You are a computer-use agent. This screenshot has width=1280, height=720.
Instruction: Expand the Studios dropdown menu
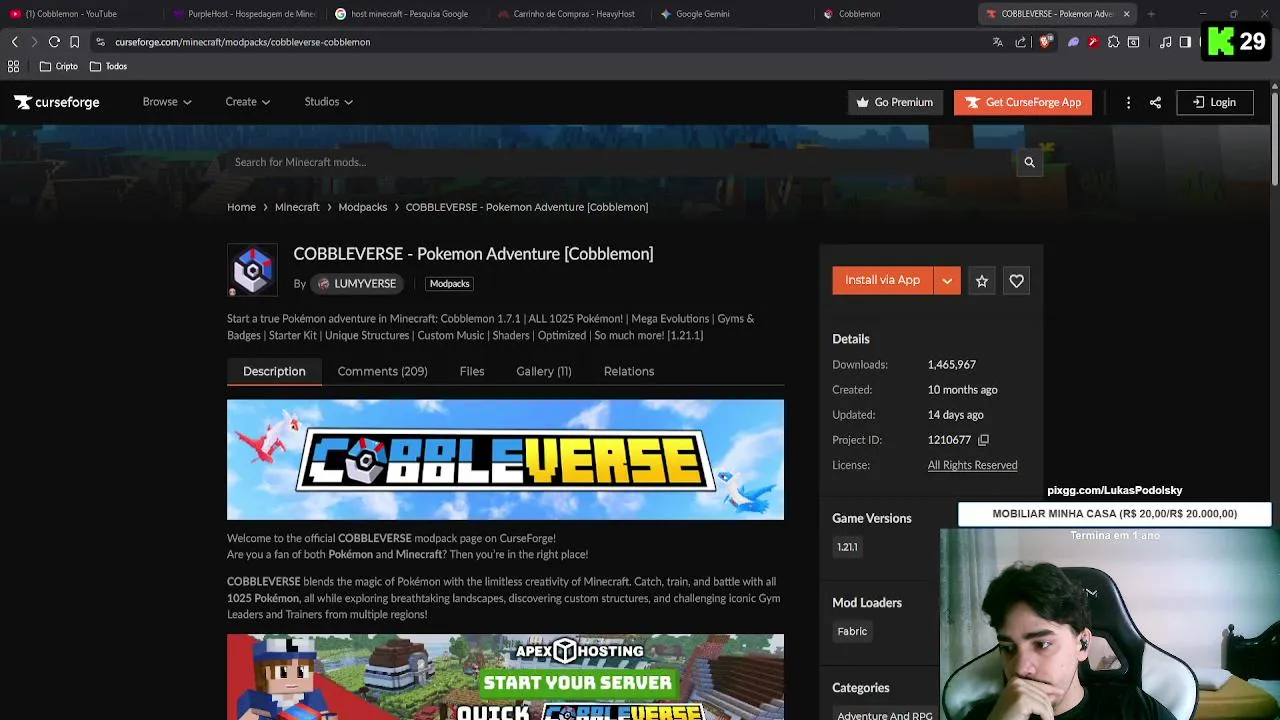(x=329, y=102)
